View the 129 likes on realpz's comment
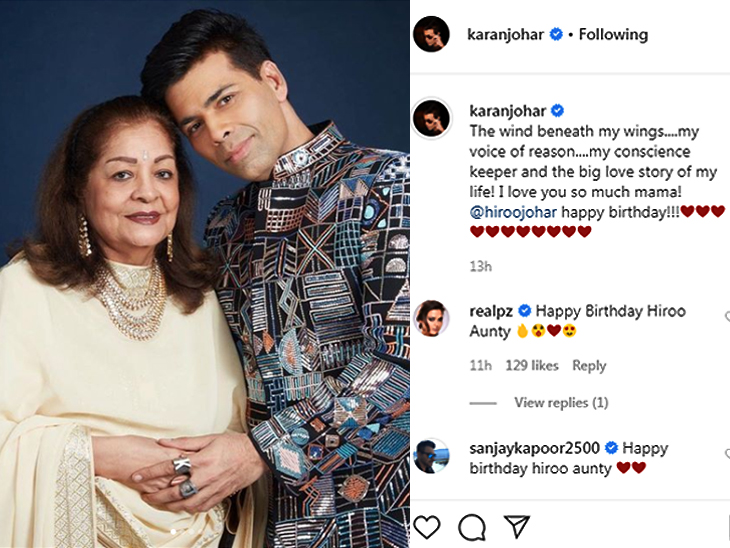This screenshot has width=730, height=548. (532, 366)
